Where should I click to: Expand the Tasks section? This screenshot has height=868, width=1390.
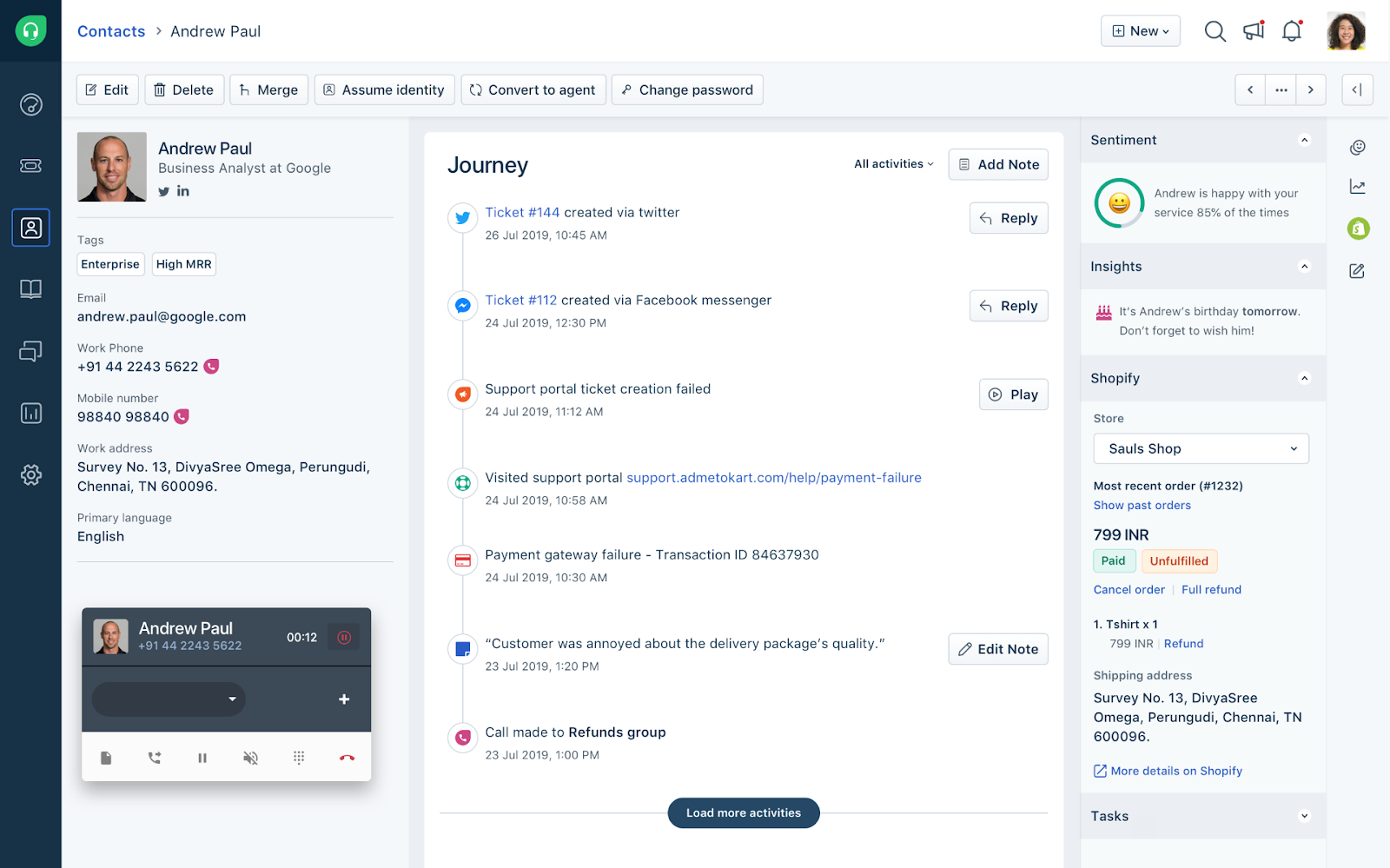coord(1303,816)
